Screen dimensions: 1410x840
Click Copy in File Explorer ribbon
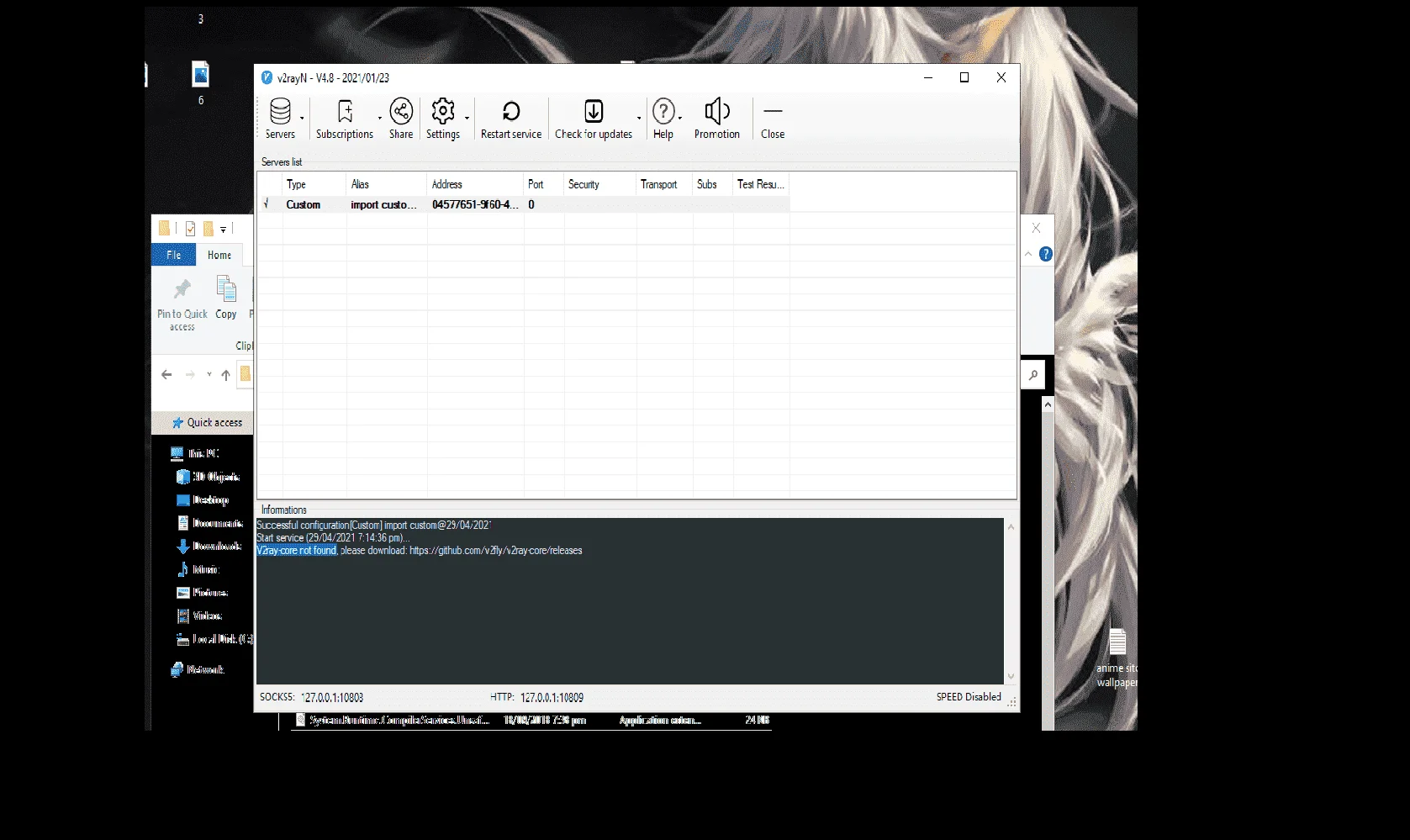click(226, 298)
